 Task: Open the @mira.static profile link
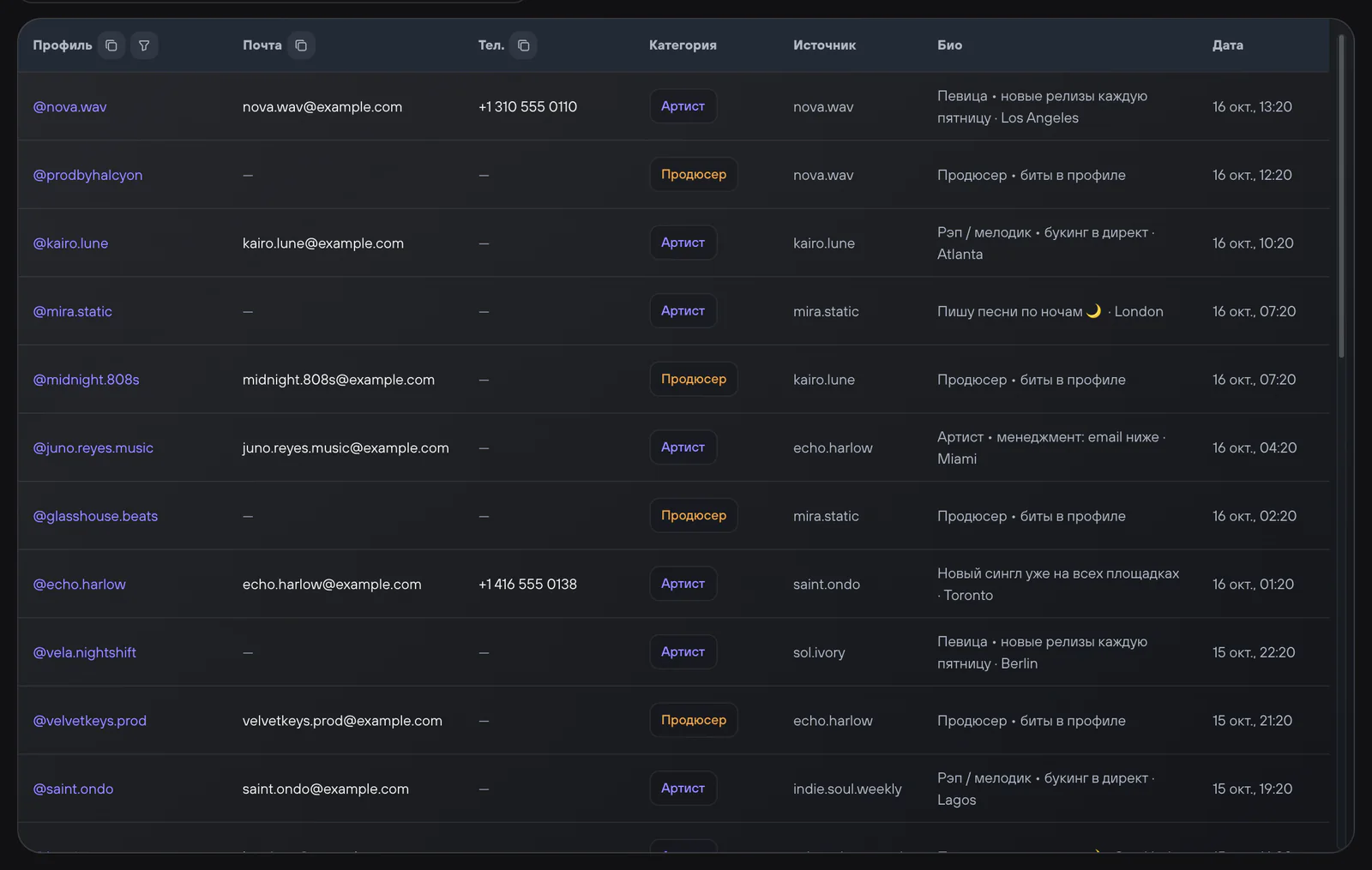72,312
